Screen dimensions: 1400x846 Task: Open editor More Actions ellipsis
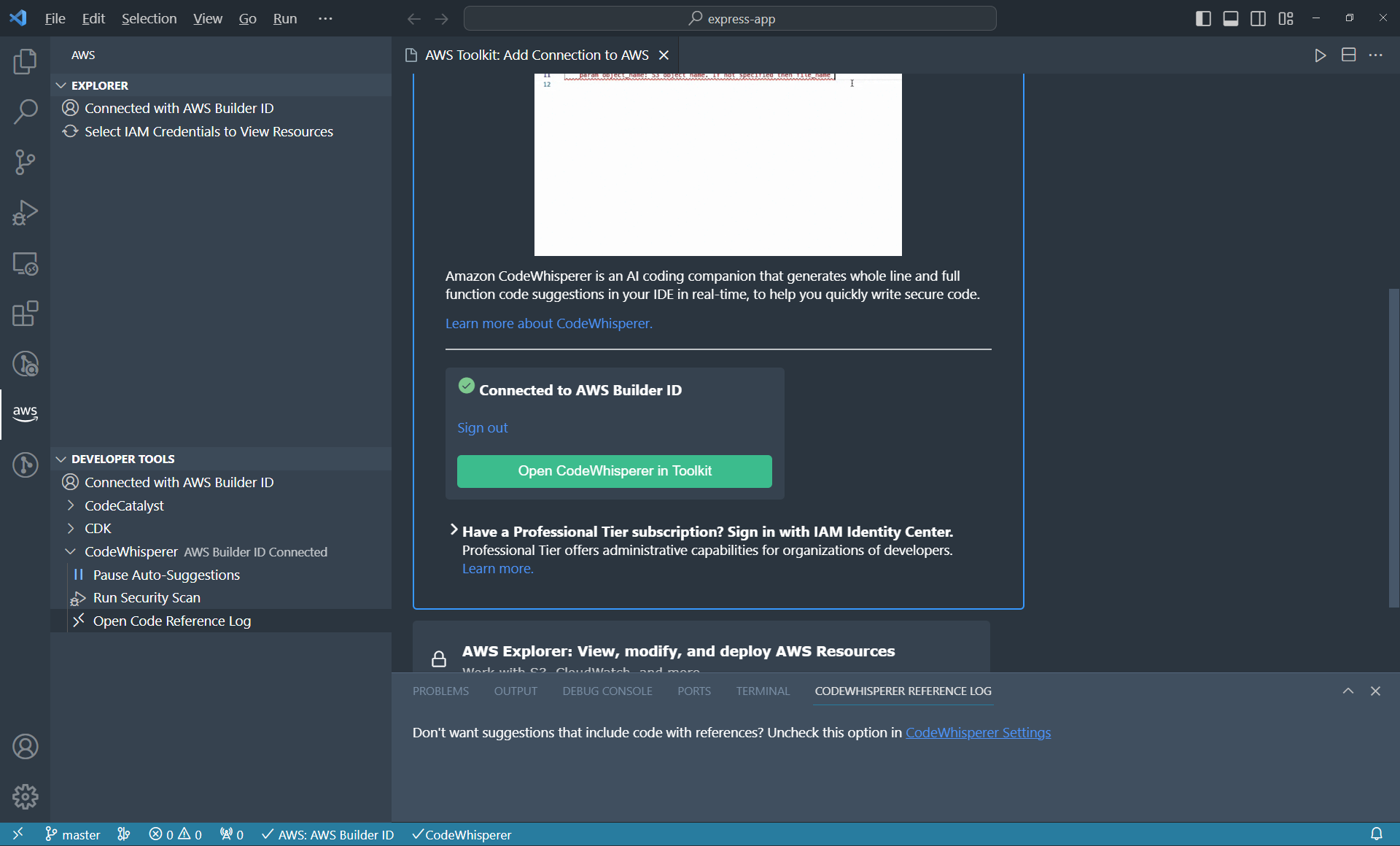click(x=1375, y=55)
